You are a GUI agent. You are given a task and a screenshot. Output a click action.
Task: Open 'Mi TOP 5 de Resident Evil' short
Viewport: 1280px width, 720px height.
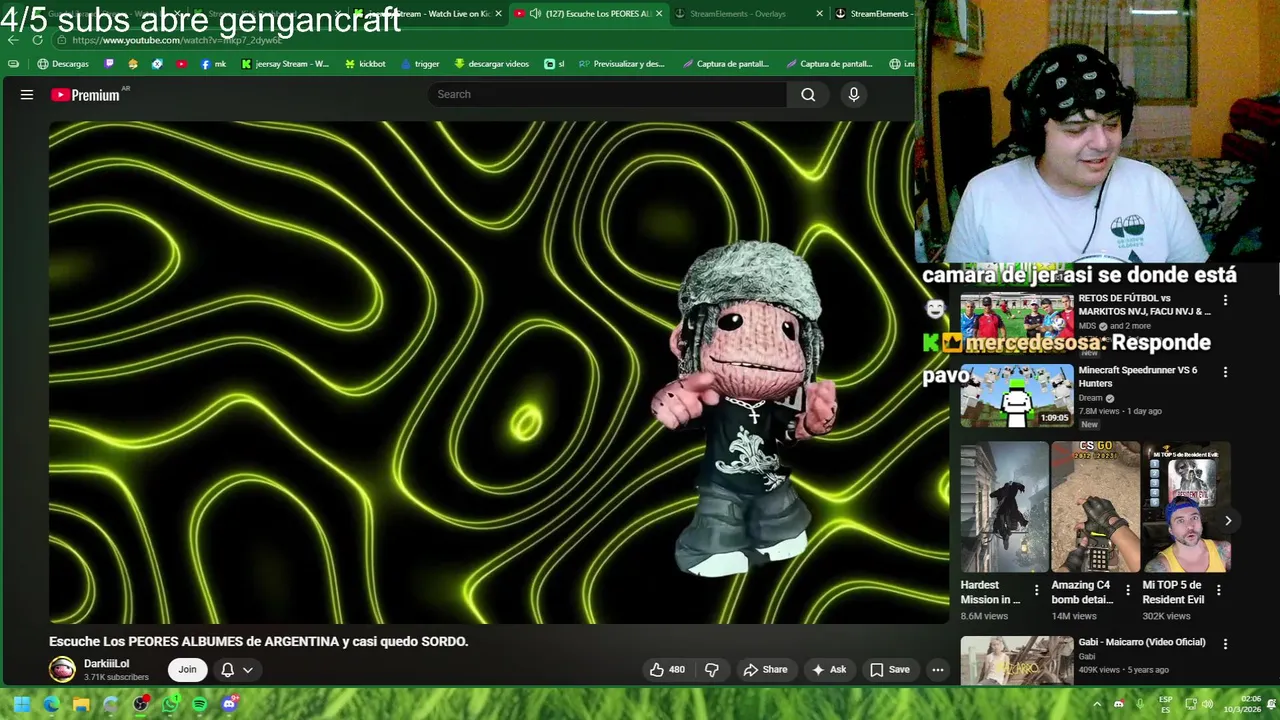[1186, 507]
